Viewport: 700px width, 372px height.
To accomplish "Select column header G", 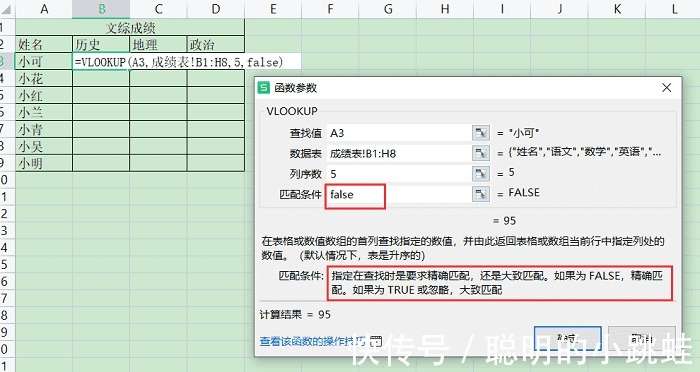I will [388, 9].
